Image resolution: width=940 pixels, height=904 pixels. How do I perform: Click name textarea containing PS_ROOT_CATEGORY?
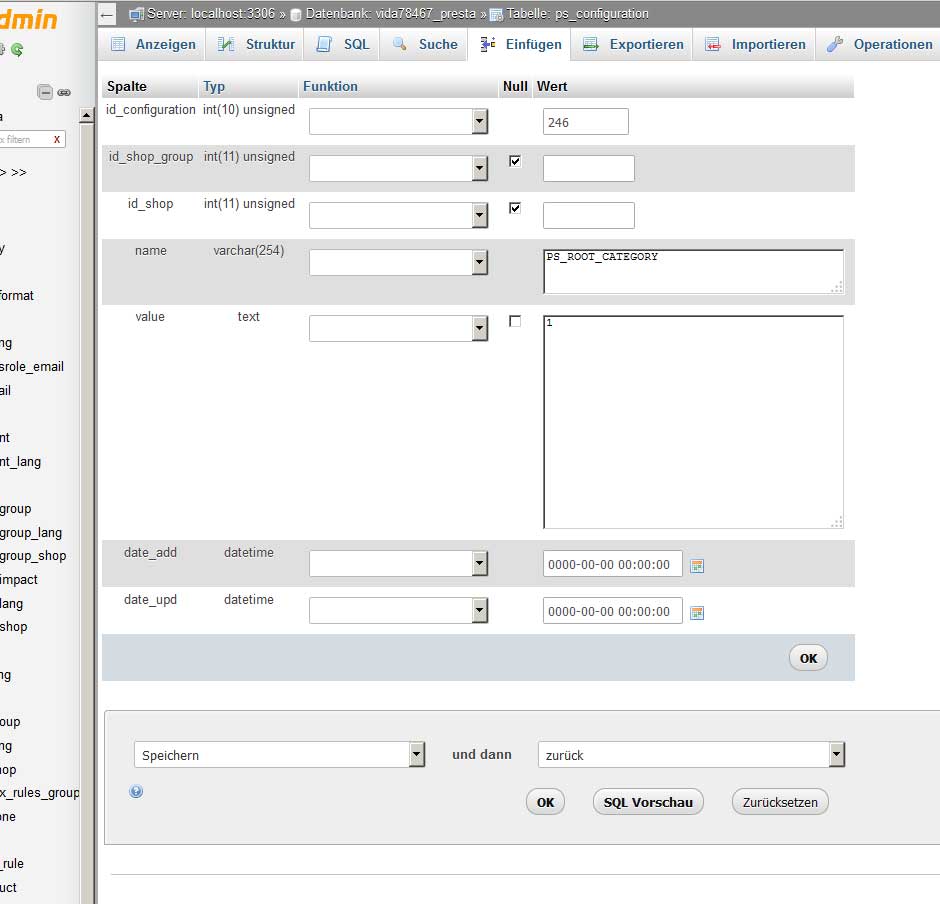[694, 272]
